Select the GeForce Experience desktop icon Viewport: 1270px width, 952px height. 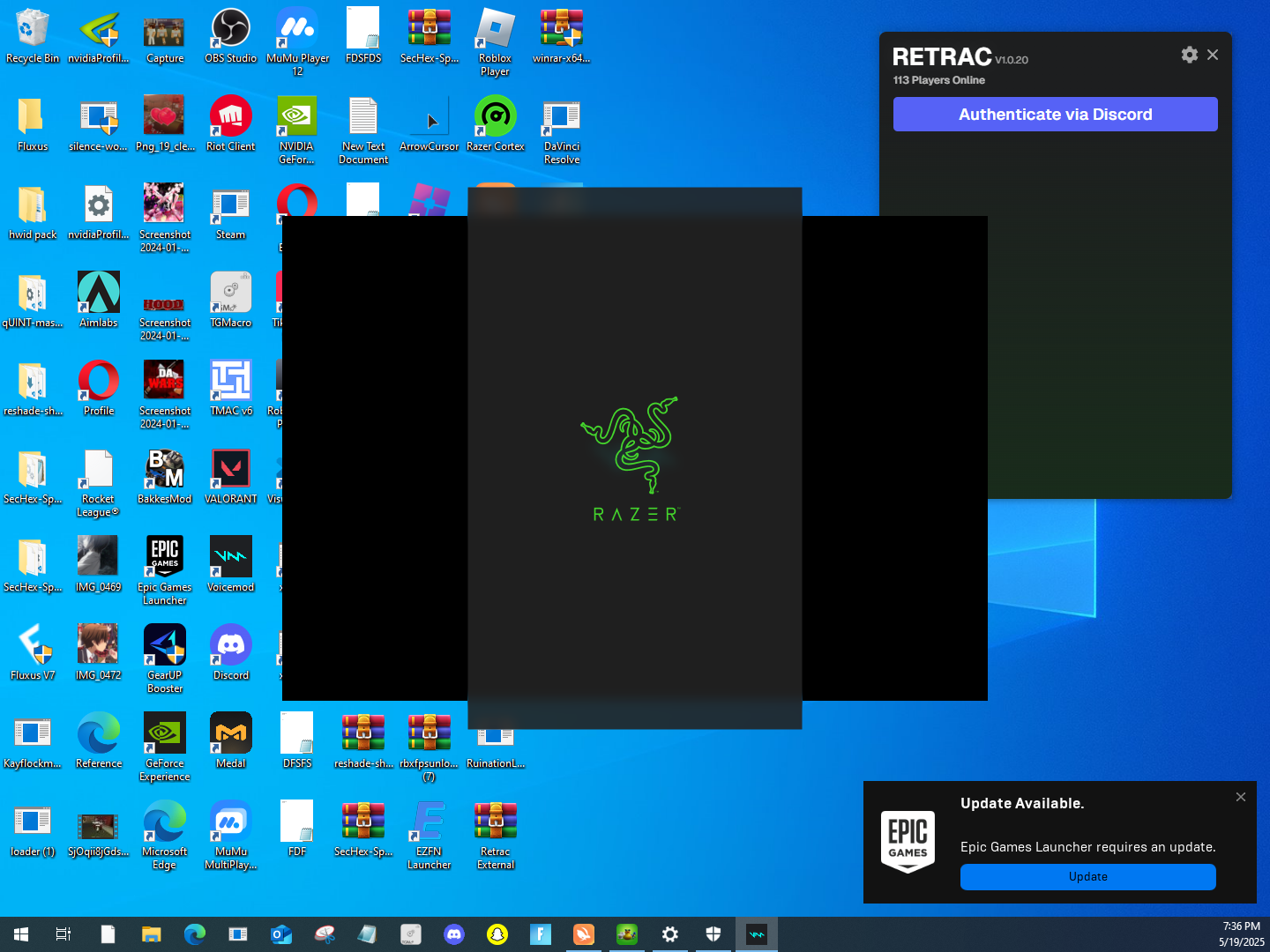pos(165,747)
